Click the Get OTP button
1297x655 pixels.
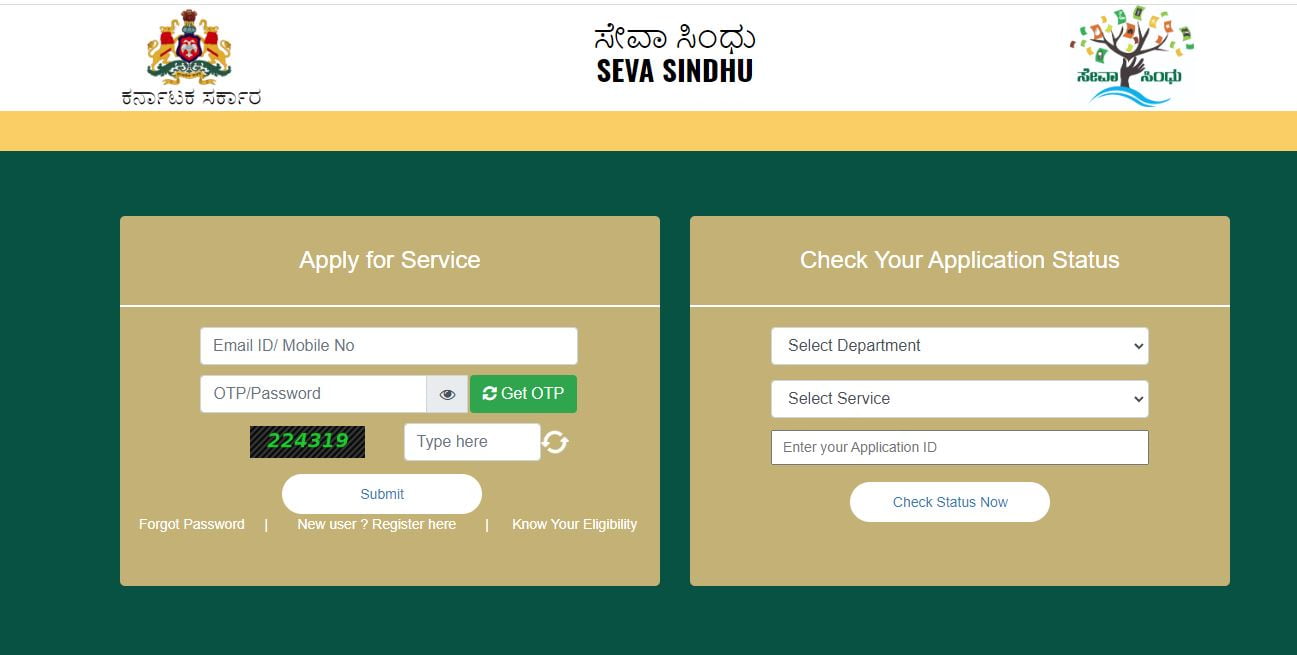tap(523, 394)
